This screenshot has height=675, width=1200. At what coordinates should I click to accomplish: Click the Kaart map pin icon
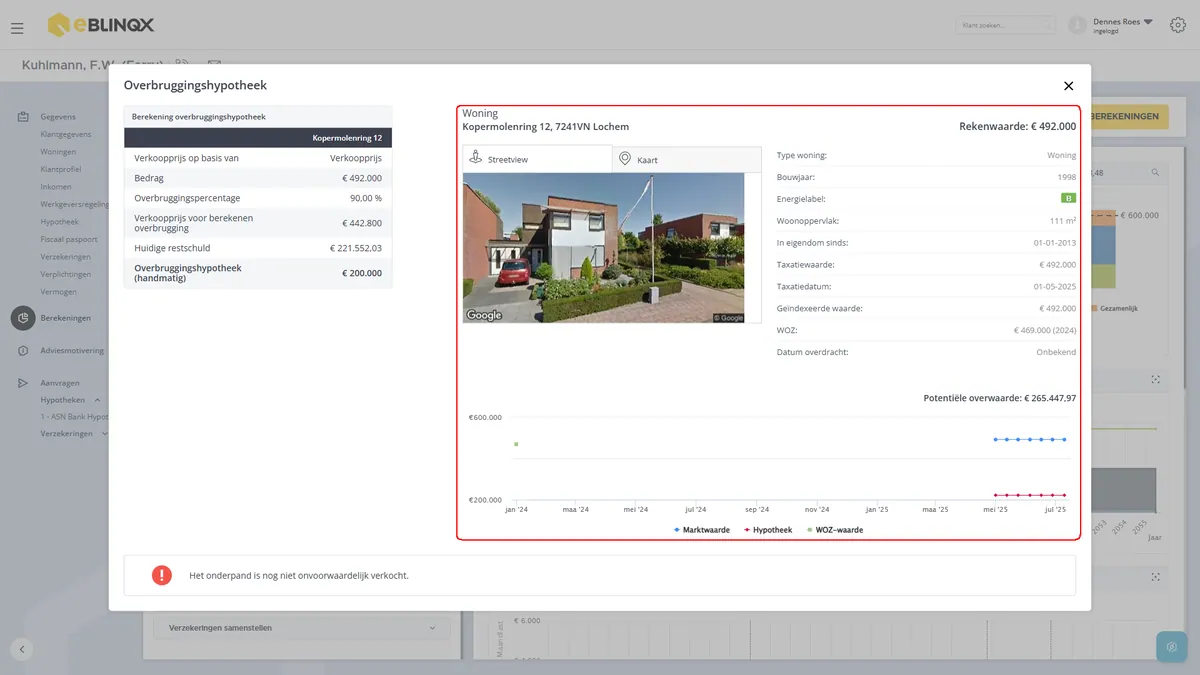[625, 159]
